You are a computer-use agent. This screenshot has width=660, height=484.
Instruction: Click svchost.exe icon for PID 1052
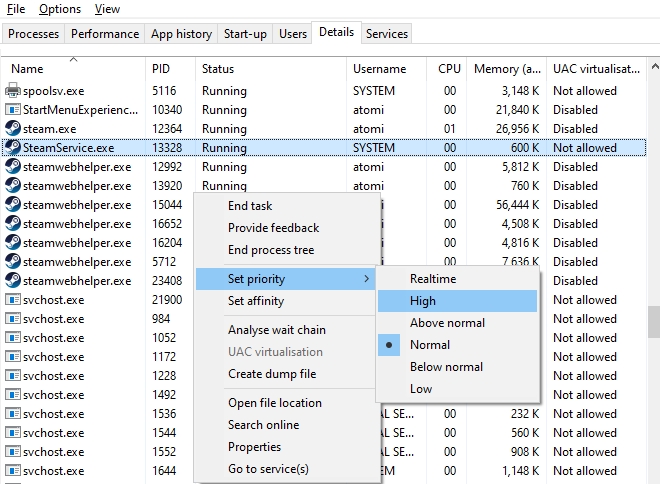[x=13, y=338]
